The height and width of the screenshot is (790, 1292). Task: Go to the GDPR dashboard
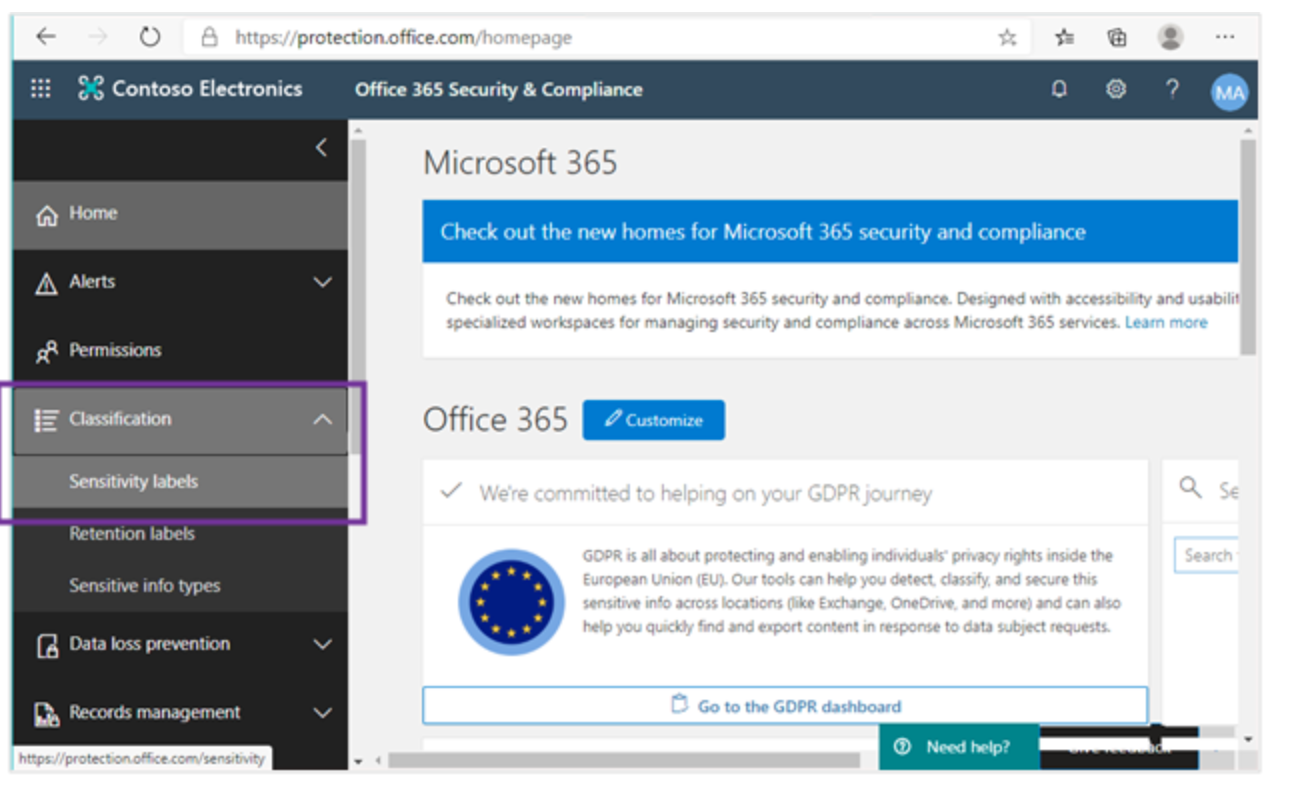tap(786, 705)
